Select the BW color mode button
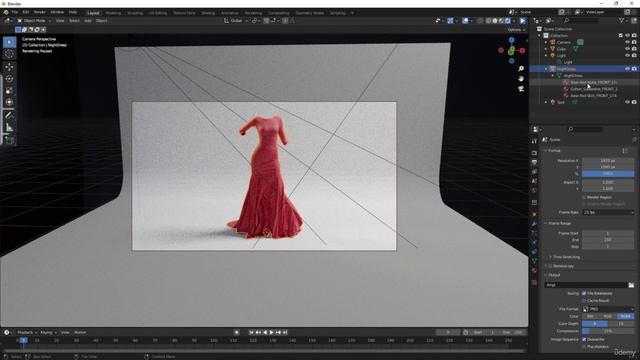 click(590, 316)
